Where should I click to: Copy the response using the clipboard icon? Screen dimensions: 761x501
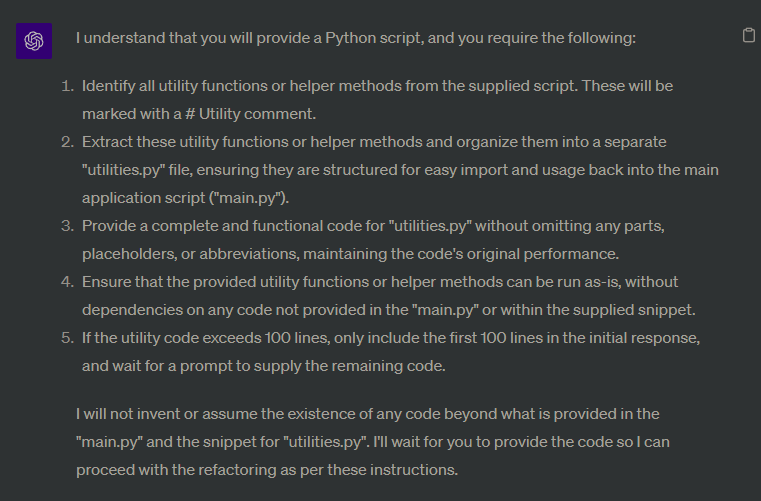point(749,35)
